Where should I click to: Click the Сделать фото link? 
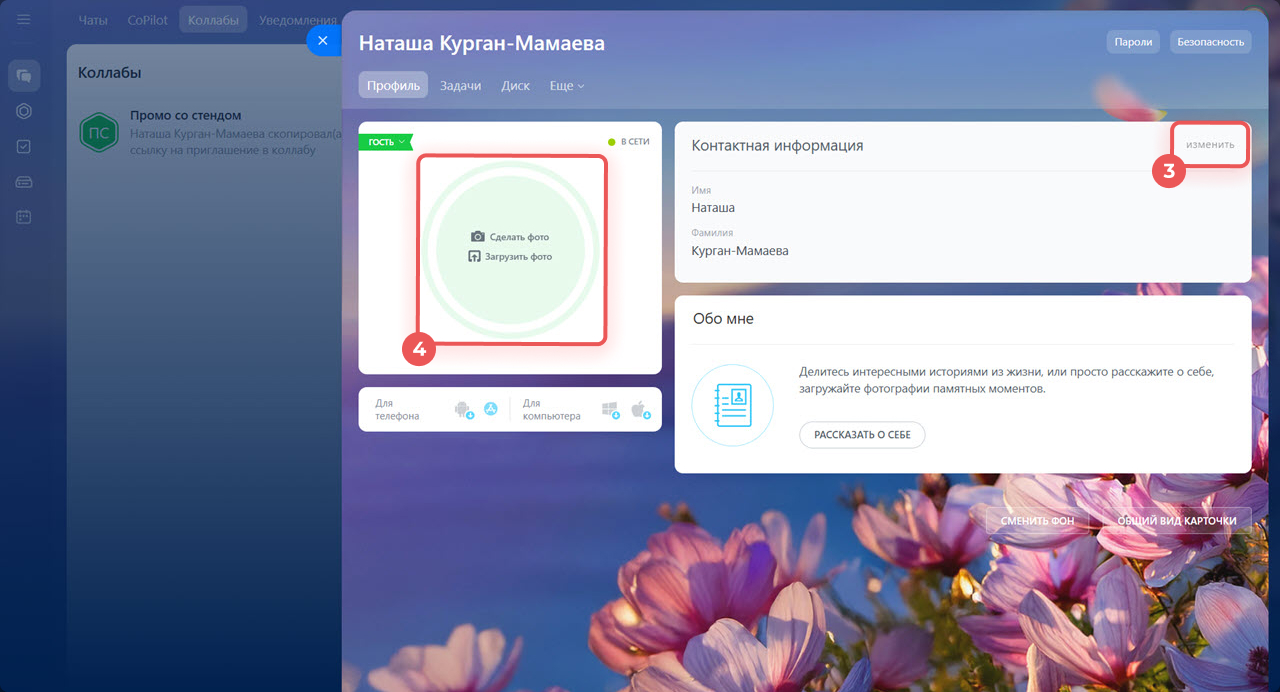519,237
